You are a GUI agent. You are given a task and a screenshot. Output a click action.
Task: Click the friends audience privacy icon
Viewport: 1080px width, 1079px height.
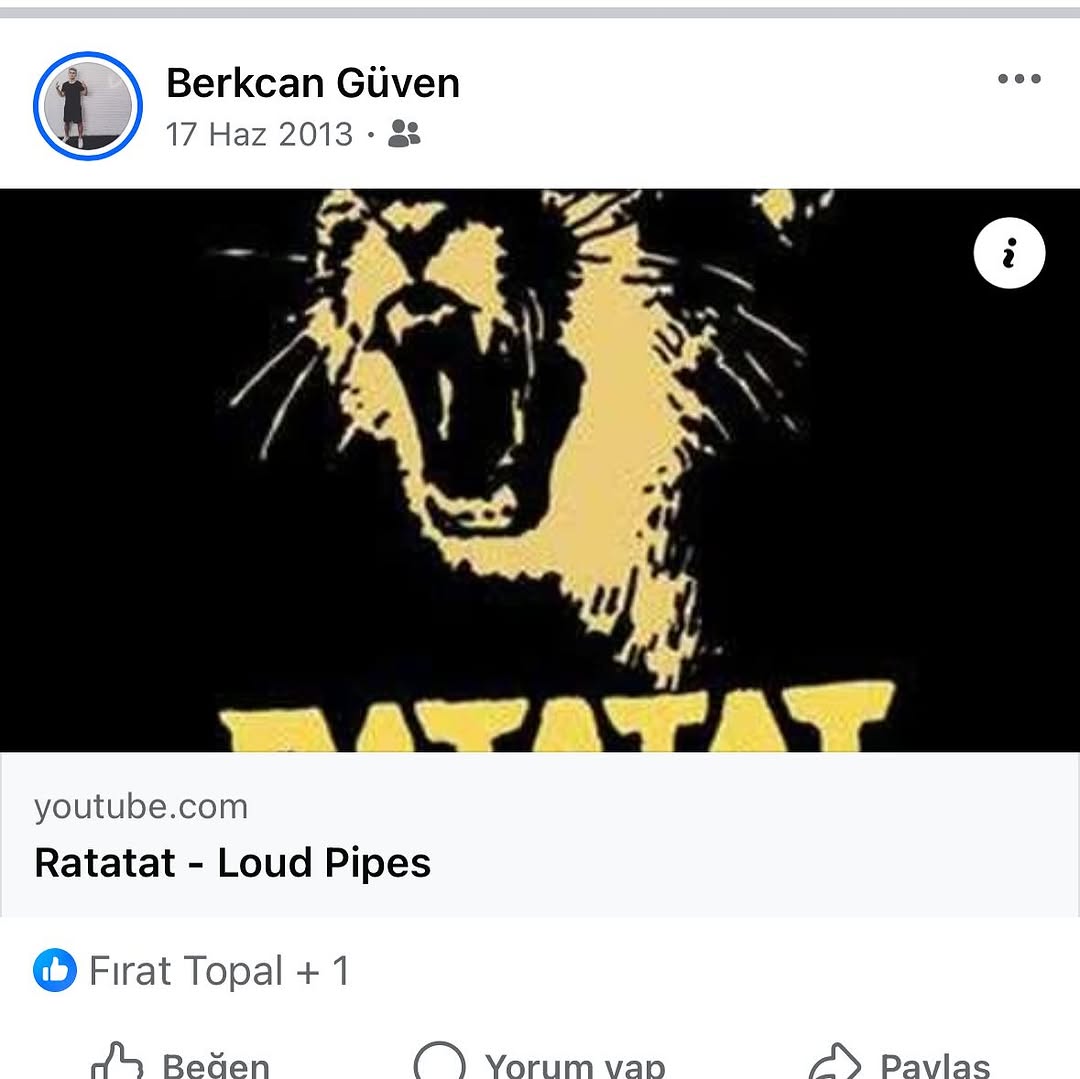pos(405,134)
